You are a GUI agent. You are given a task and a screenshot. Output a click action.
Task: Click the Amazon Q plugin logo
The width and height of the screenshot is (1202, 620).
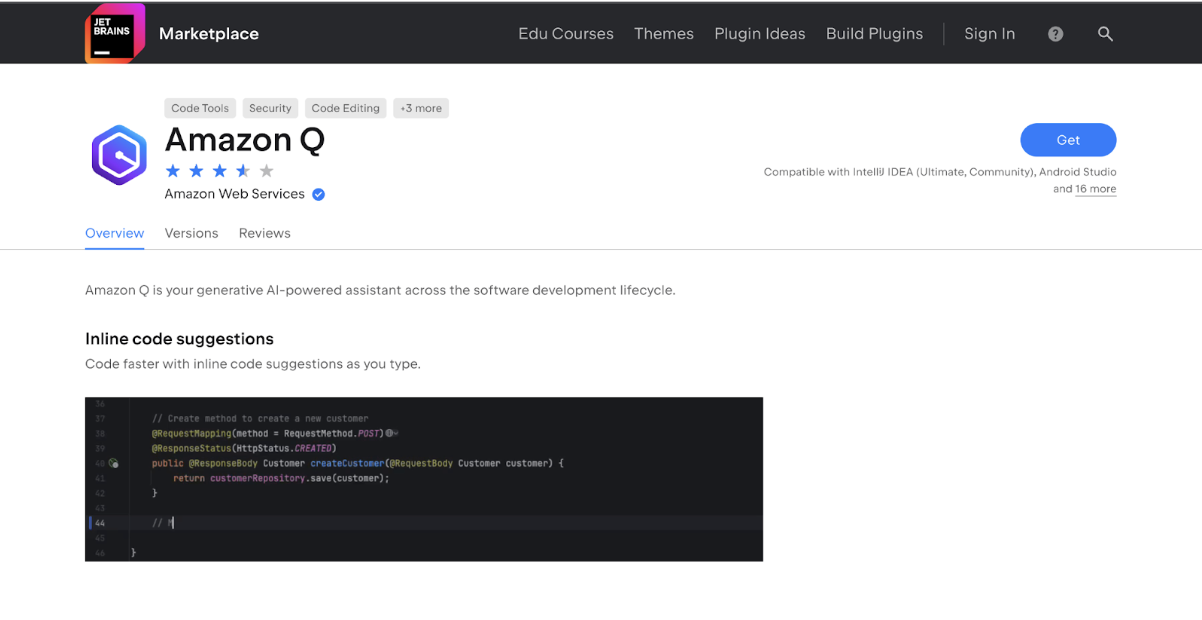118,156
